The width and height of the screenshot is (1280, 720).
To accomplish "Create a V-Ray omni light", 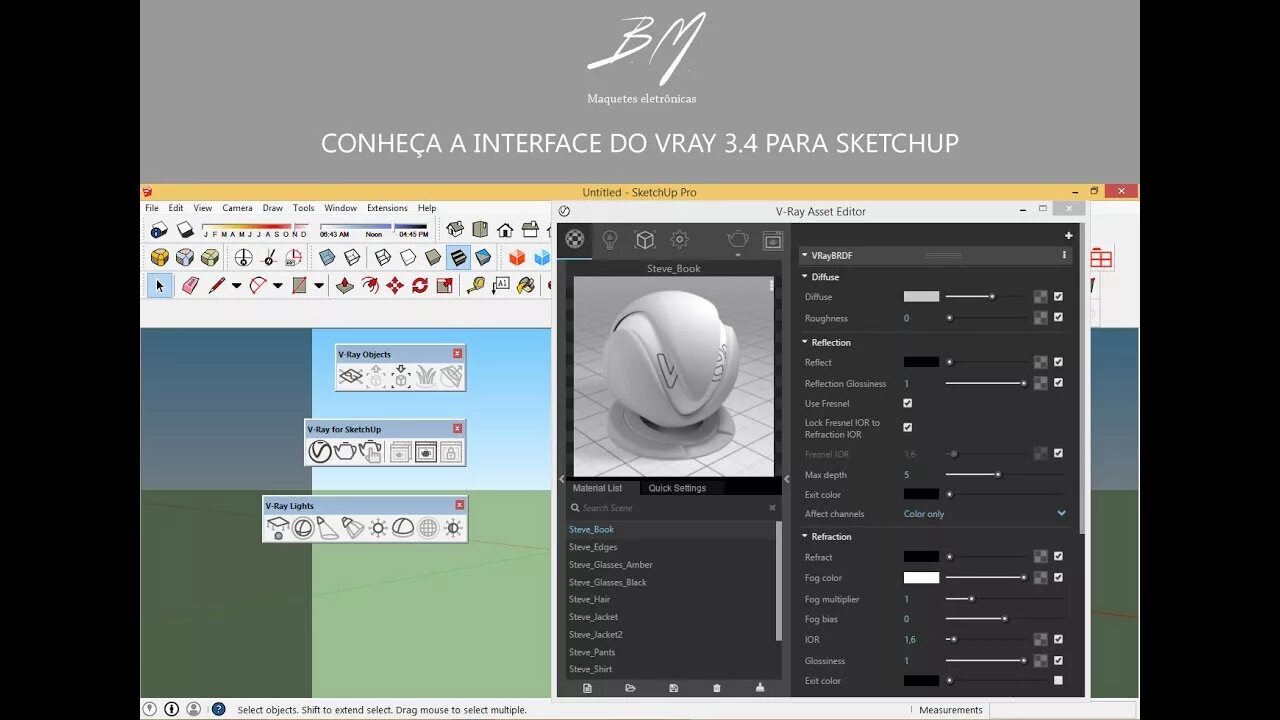I will point(378,528).
